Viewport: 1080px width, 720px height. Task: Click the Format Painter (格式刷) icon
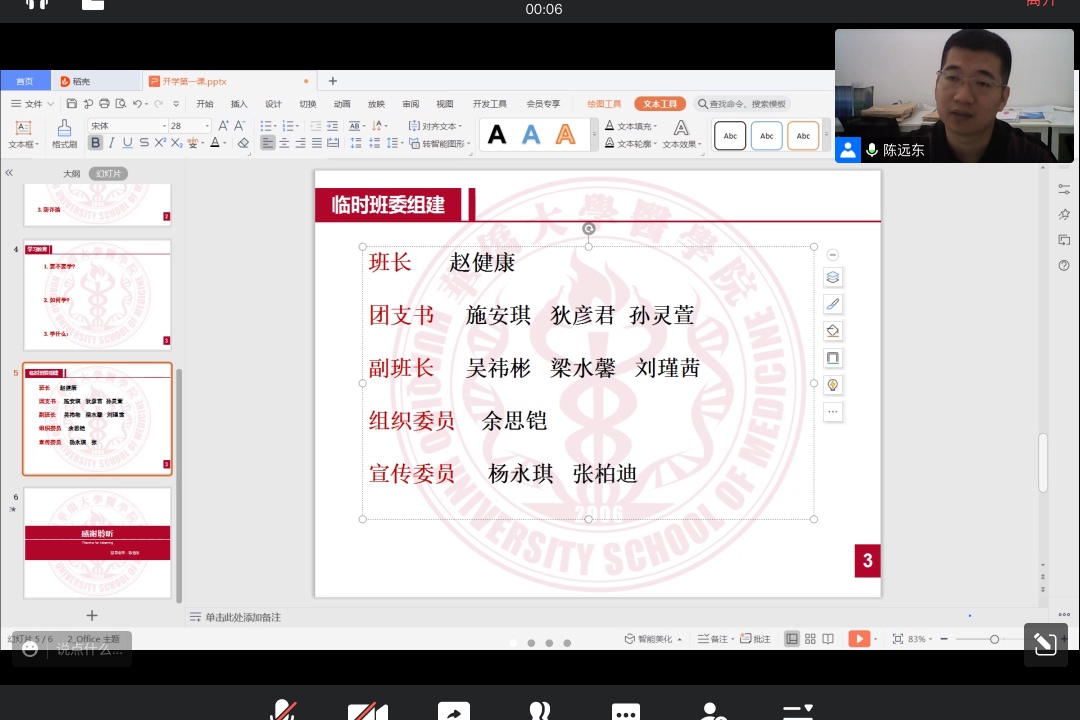tap(64, 133)
